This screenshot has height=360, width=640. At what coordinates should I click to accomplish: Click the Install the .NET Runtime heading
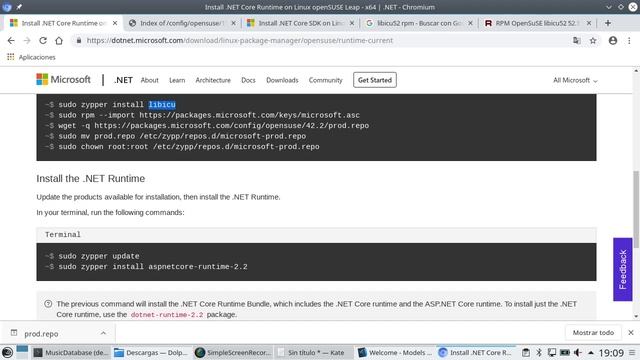(x=91, y=178)
